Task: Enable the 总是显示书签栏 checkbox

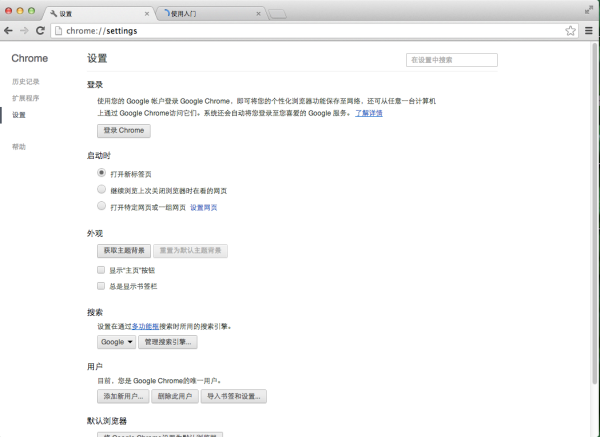Action: (101, 286)
